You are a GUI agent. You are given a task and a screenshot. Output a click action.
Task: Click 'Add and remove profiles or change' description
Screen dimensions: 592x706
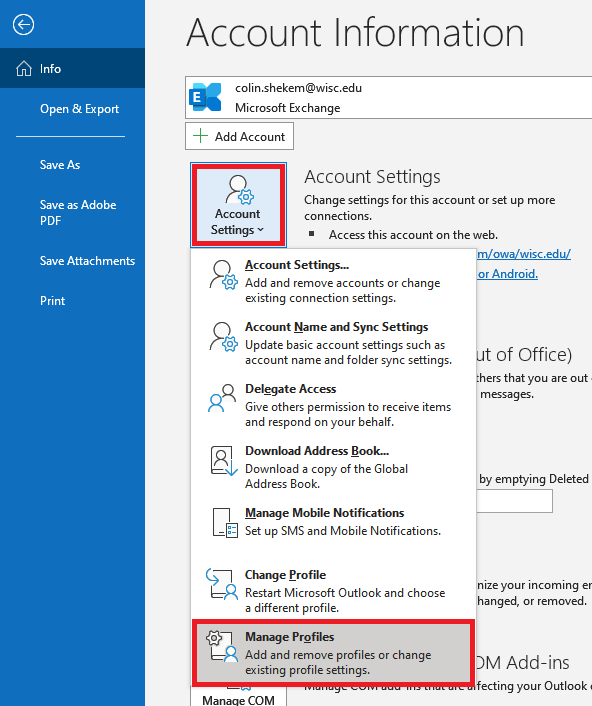[x=338, y=655]
